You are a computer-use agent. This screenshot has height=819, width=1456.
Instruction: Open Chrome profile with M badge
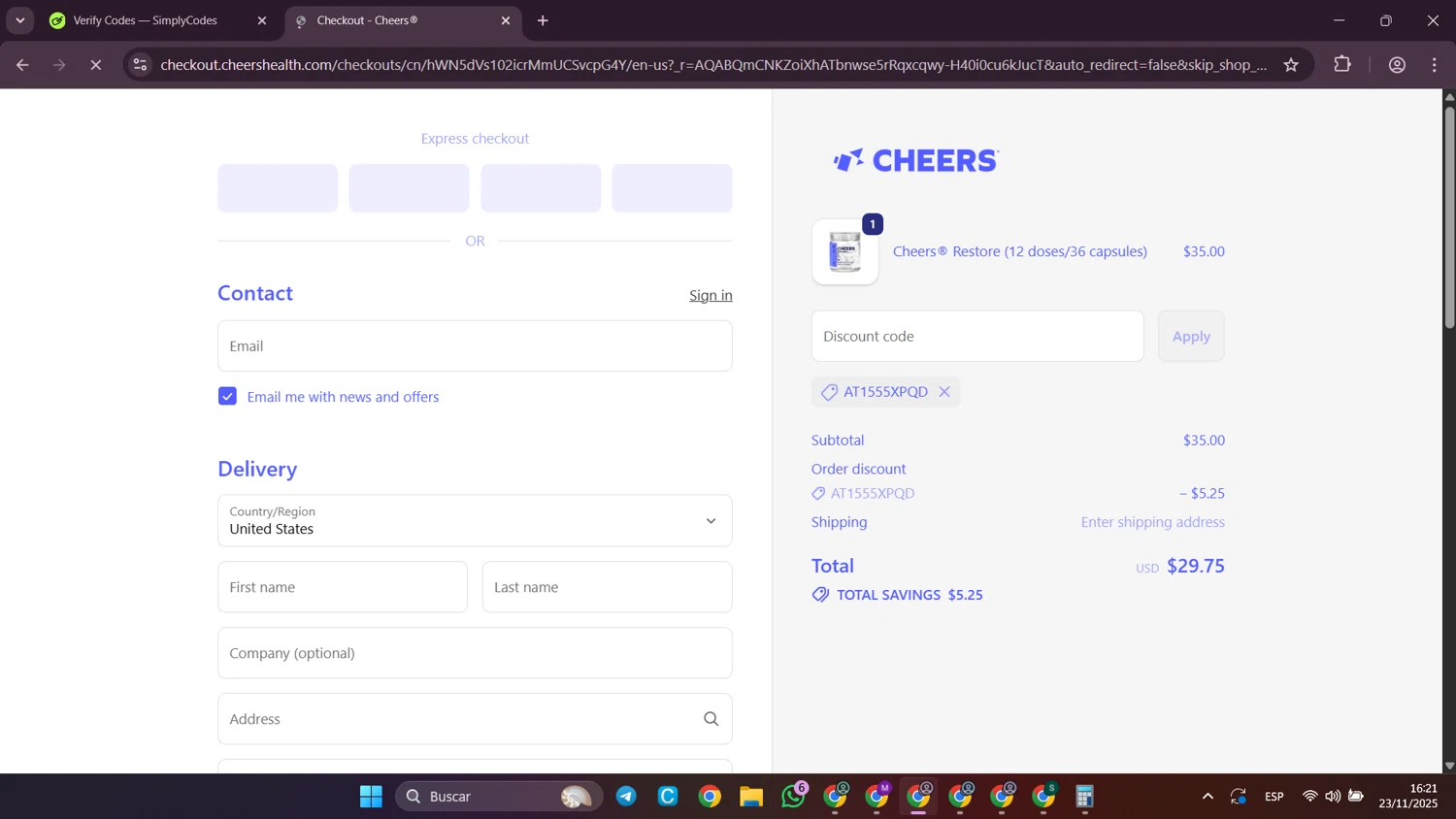pos(877,797)
